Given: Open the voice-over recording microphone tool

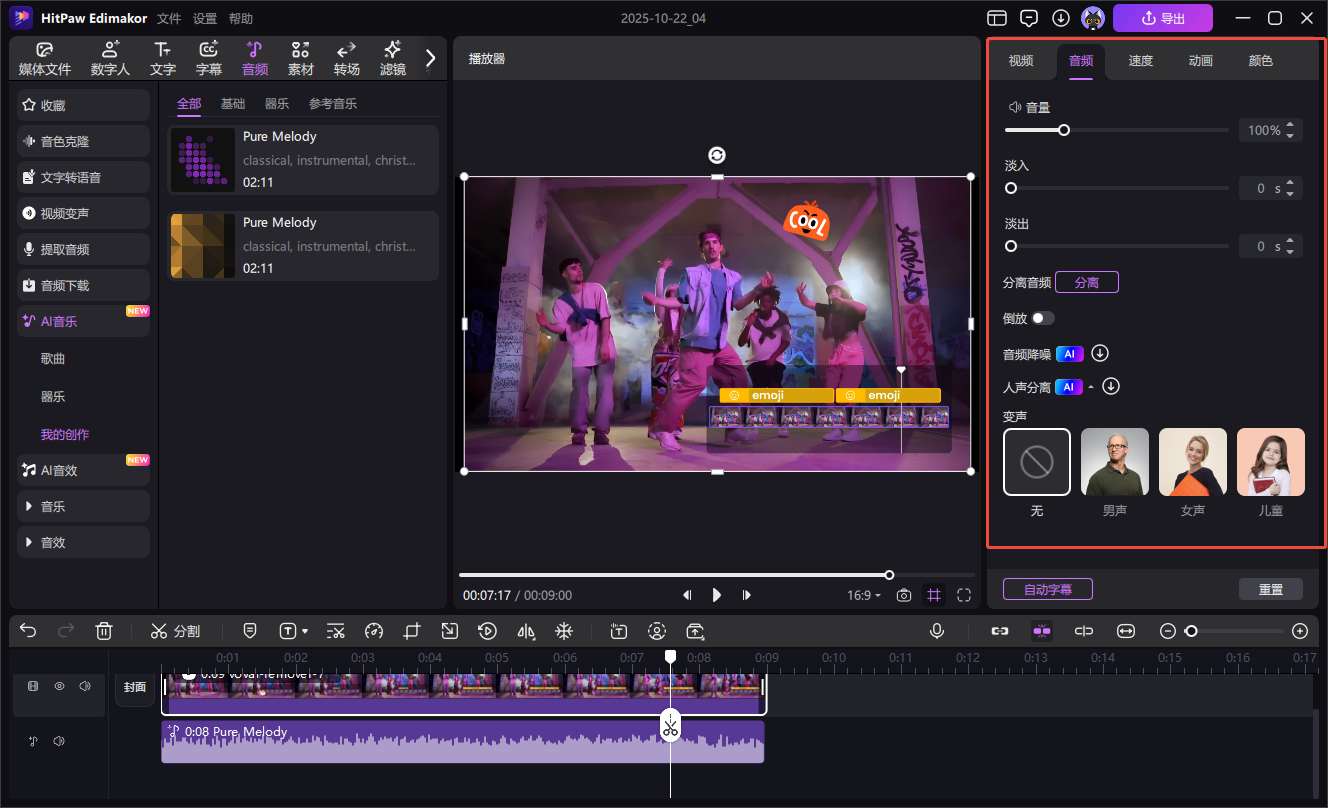Looking at the screenshot, I should tap(937, 630).
